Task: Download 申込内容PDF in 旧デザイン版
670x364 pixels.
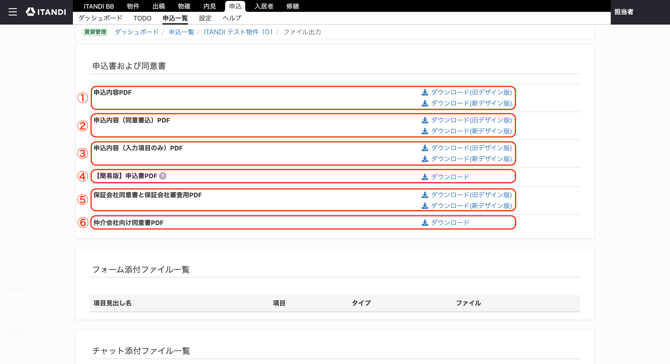Action: coord(467,92)
